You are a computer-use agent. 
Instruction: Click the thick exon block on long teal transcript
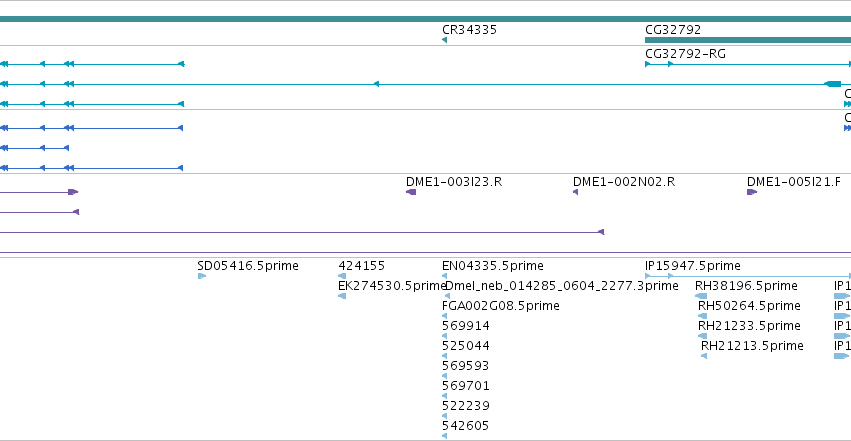coord(833,84)
